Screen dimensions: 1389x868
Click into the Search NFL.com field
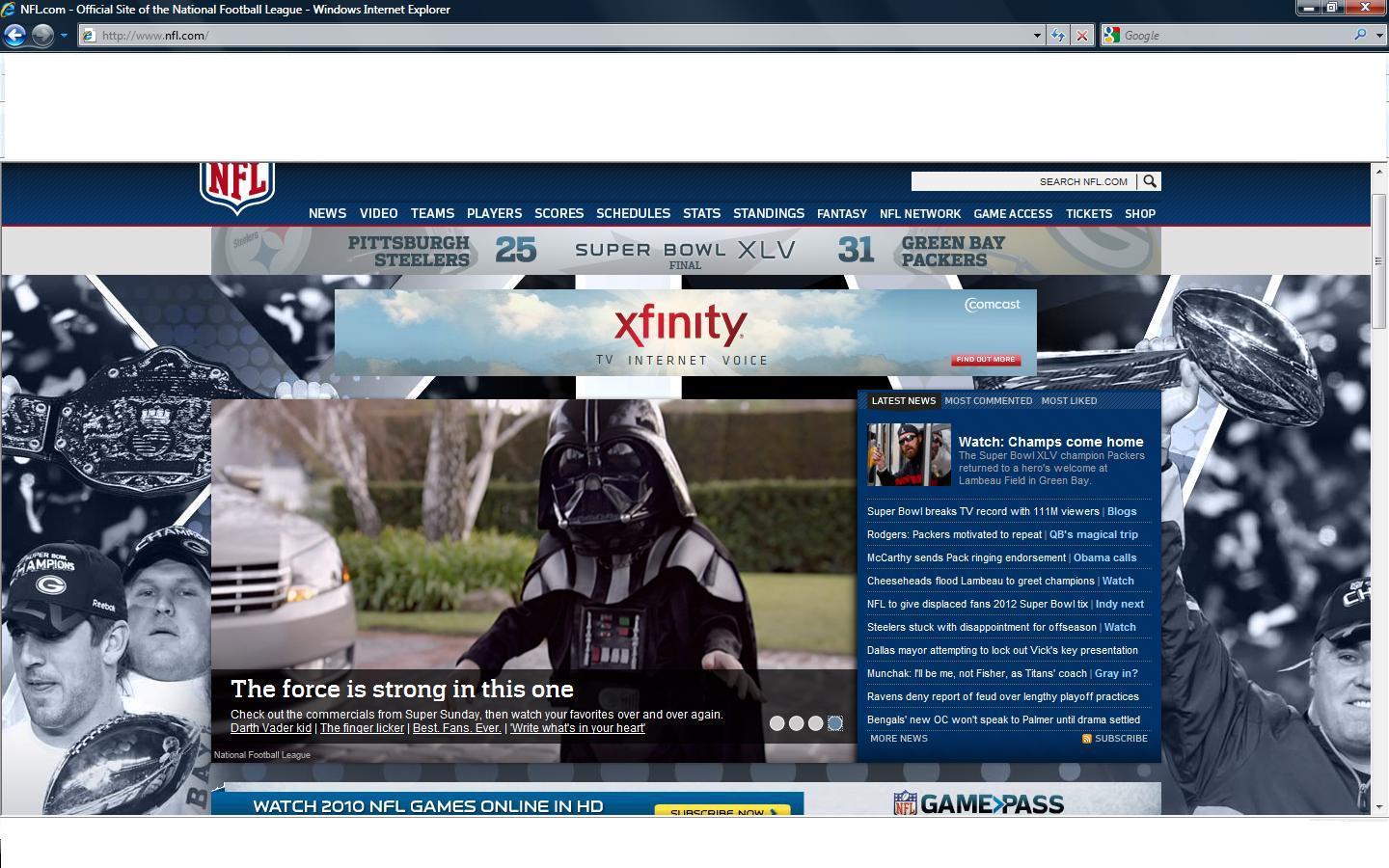point(1022,181)
